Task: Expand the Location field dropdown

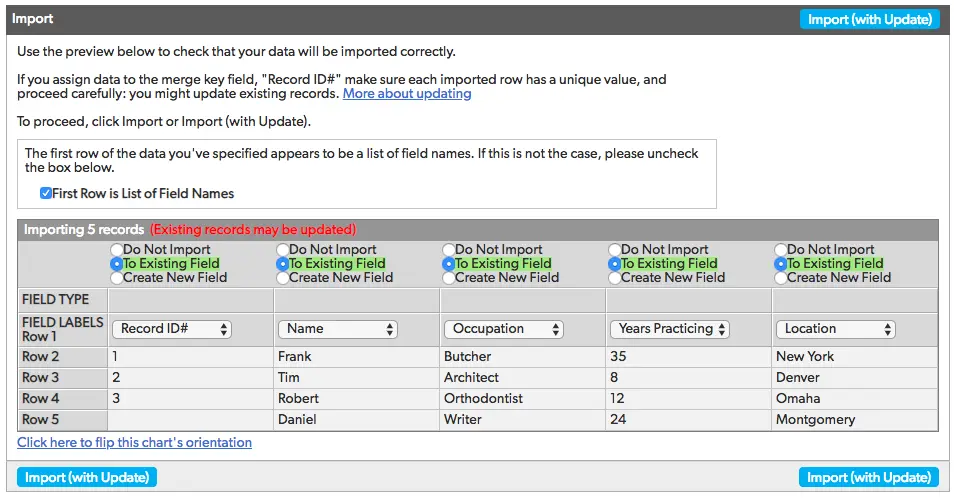Action: point(836,329)
